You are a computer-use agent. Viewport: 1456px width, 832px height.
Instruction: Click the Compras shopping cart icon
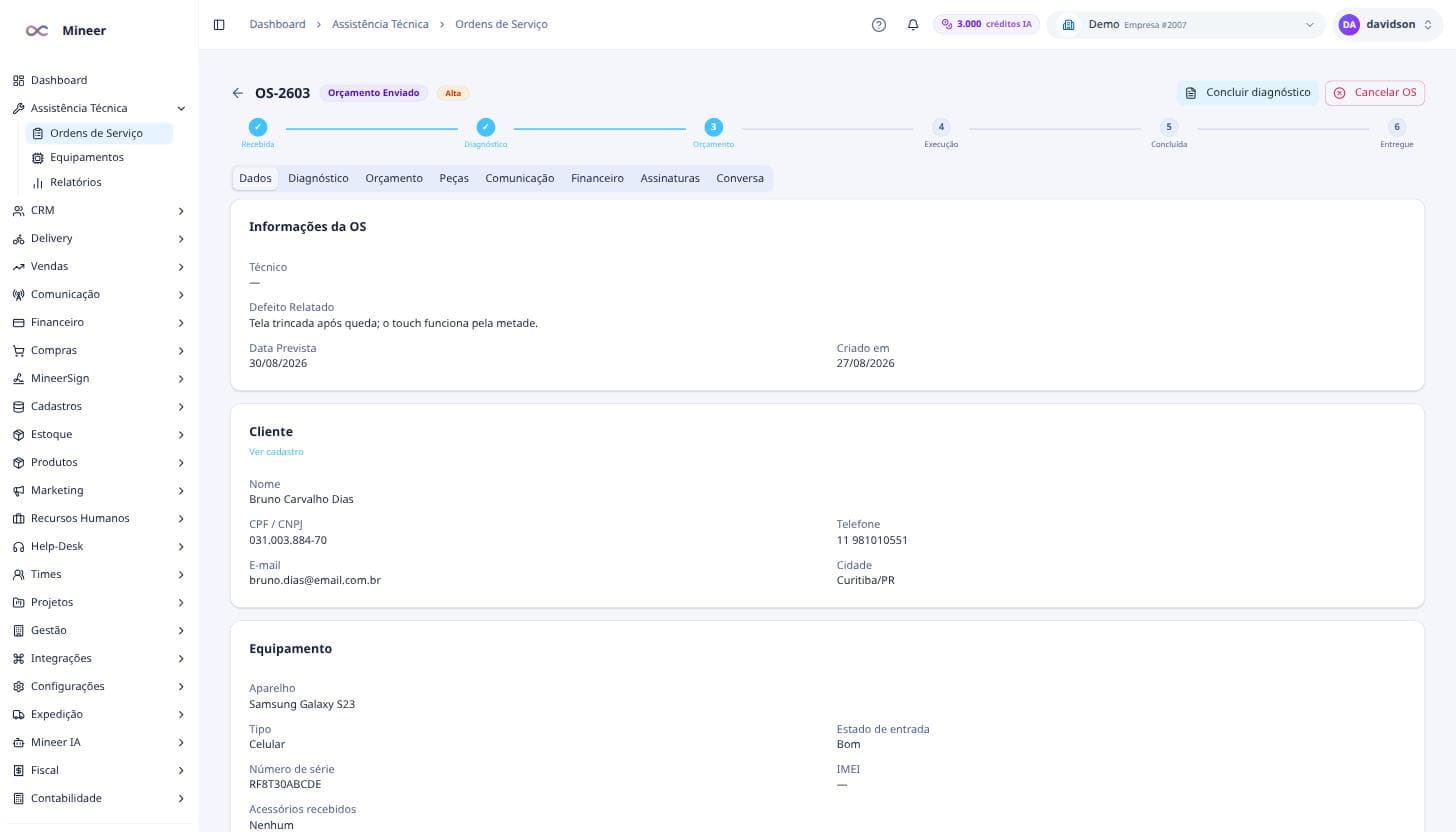coord(19,350)
